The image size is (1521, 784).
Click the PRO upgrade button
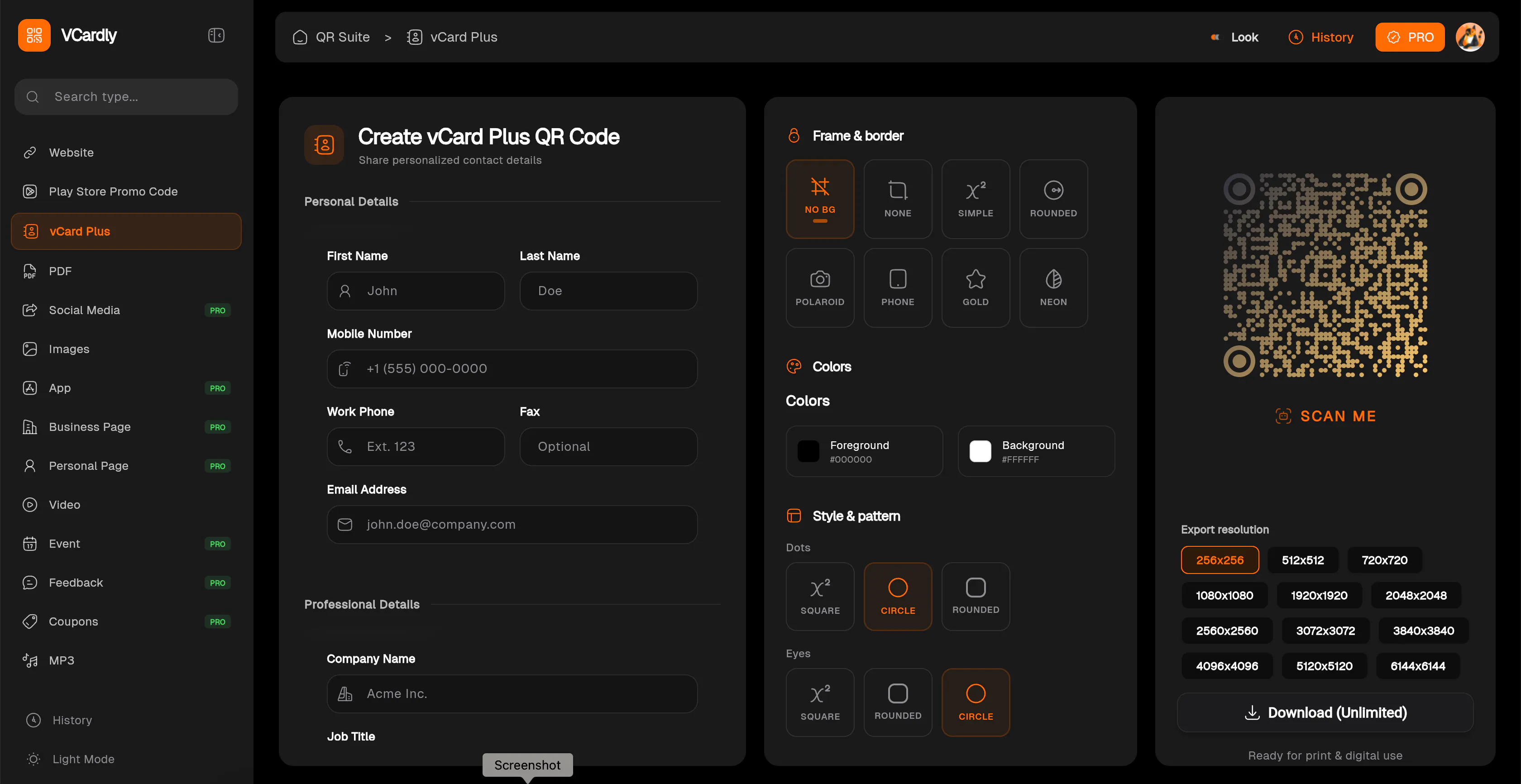tap(1409, 37)
